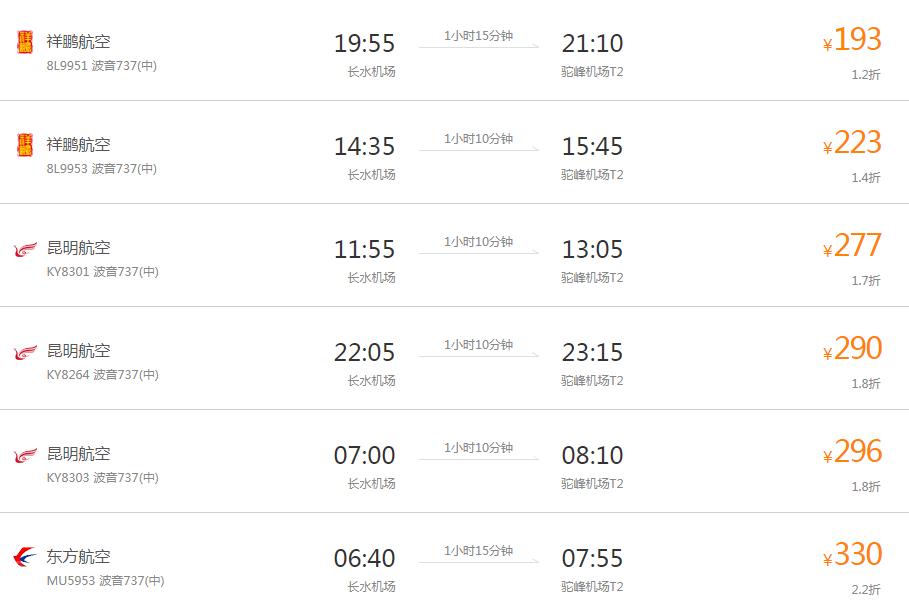Screen dimensions: 909x614
Task: Open the 东方航空 airline name link
Action: (x=79, y=557)
